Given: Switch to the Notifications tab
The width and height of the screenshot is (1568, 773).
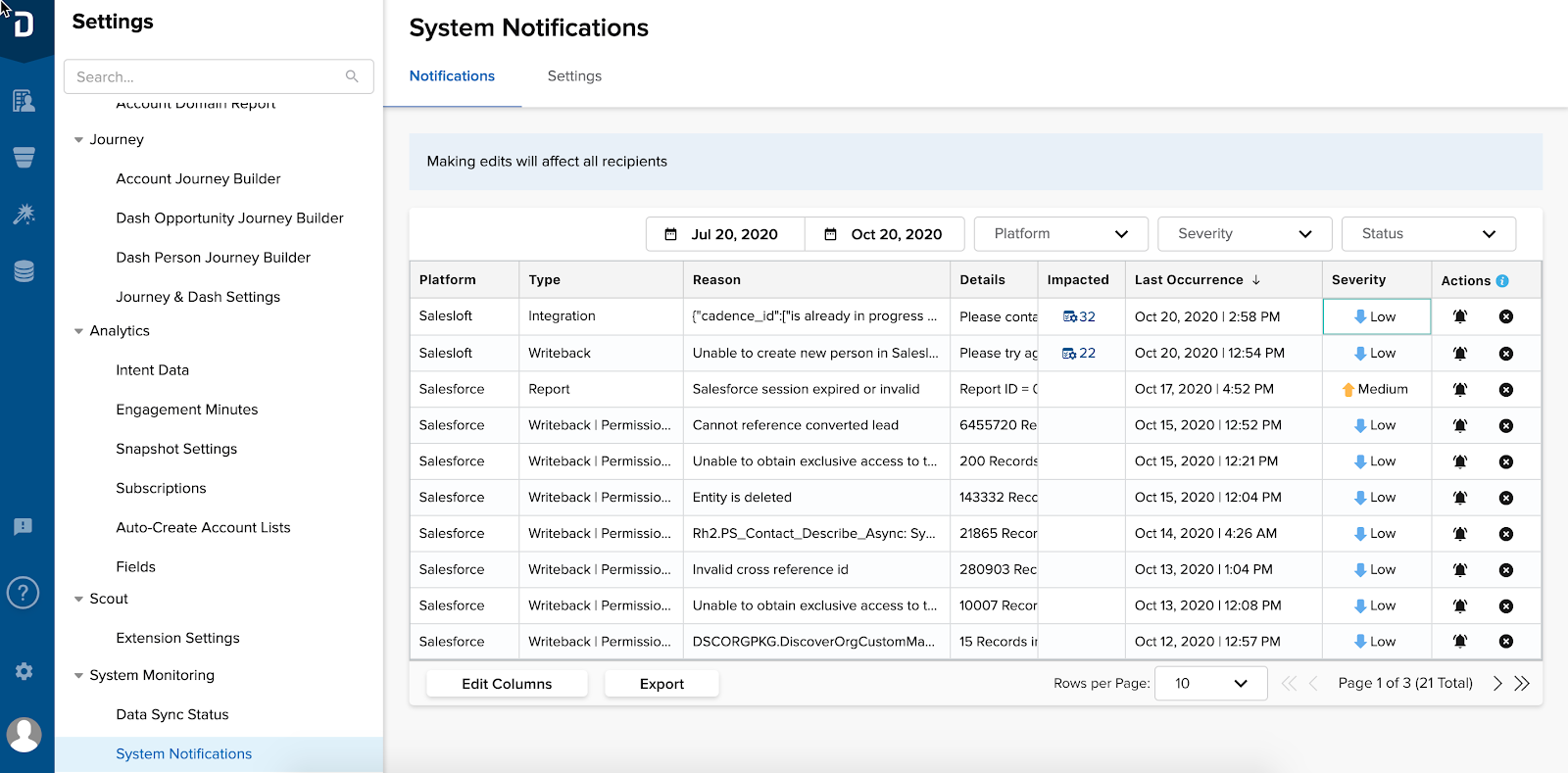Looking at the screenshot, I should coord(452,76).
